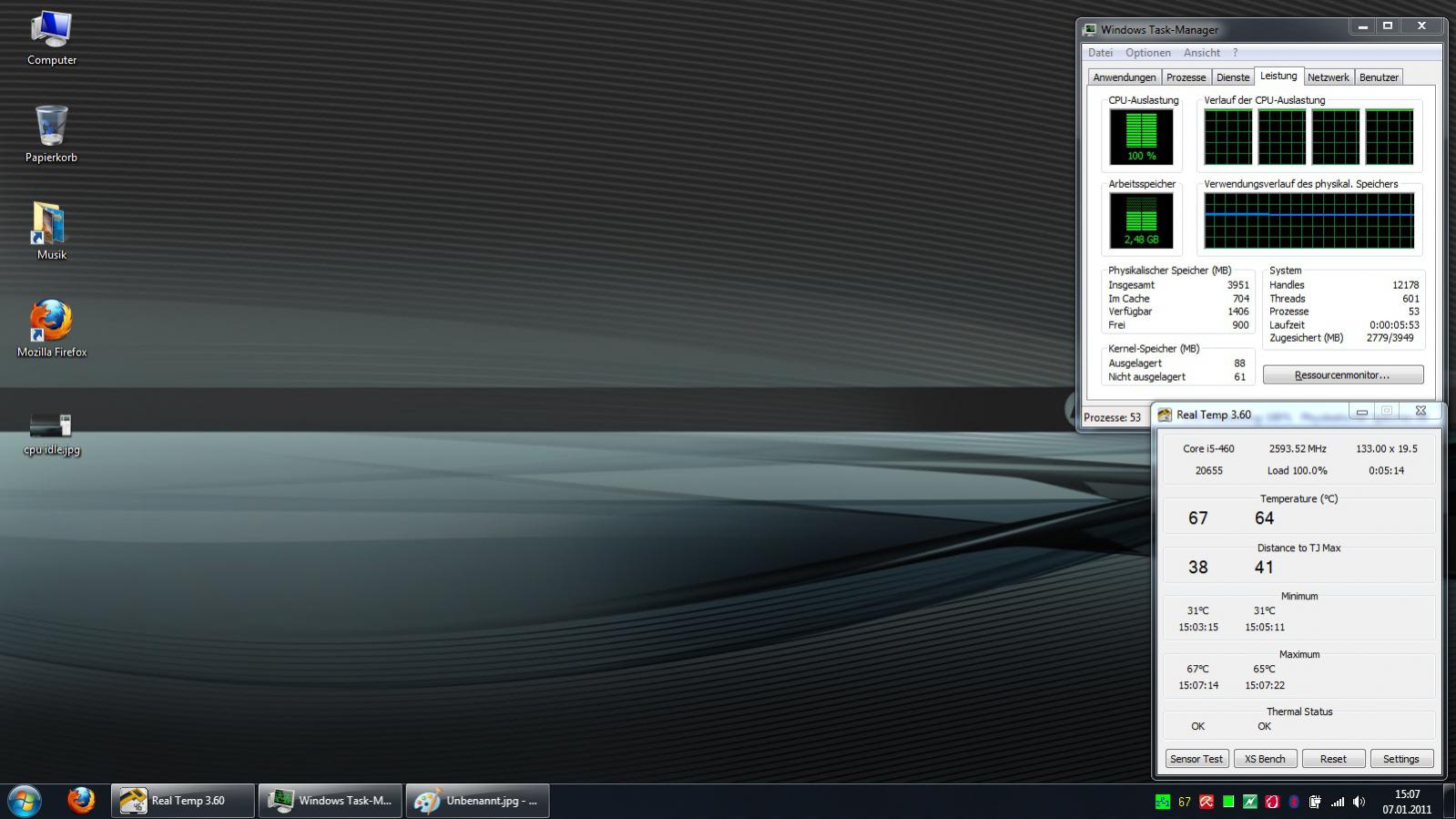
Task: Open the Optionen menu in Task-Manager
Action: coord(1148,53)
